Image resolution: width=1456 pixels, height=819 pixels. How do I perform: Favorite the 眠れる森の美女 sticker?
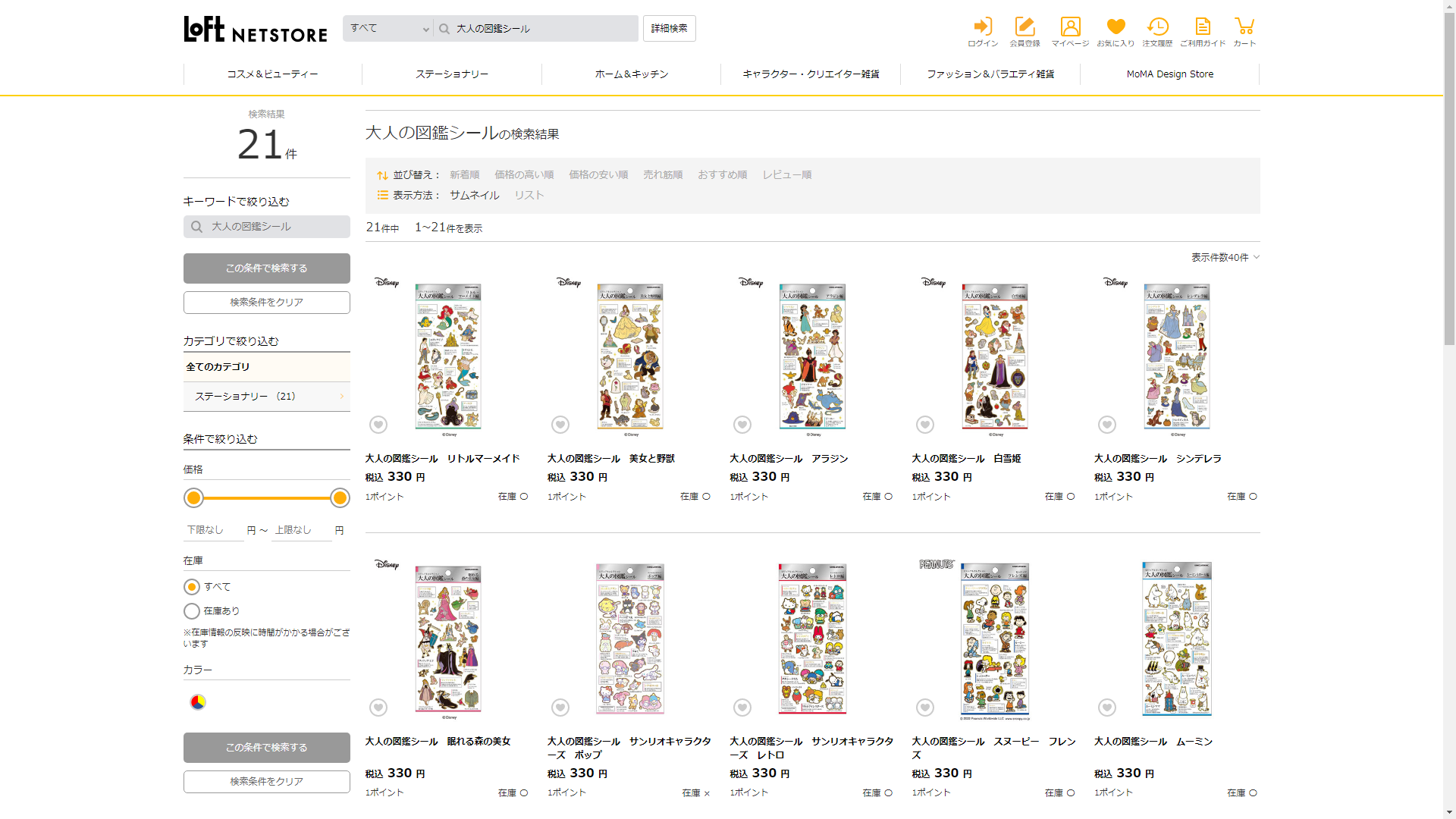pos(378,708)
